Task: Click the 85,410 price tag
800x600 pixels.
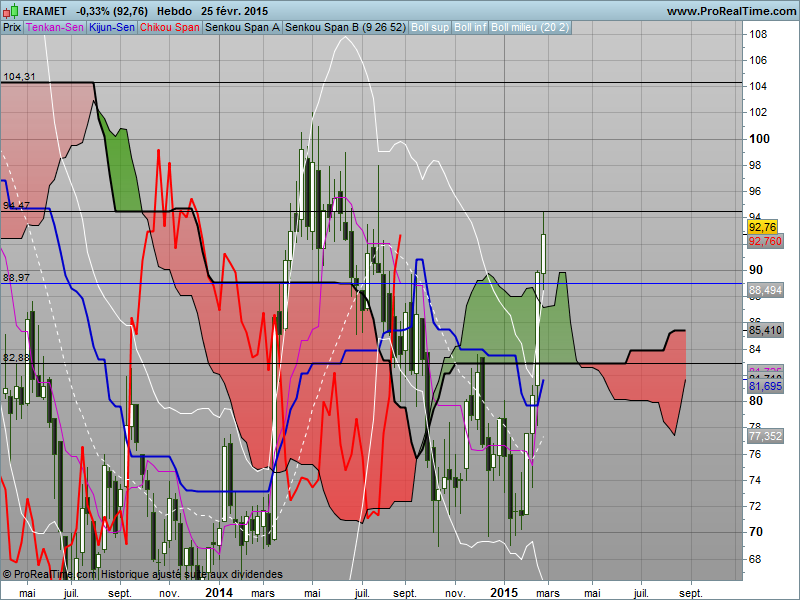Action: [765, 330]
